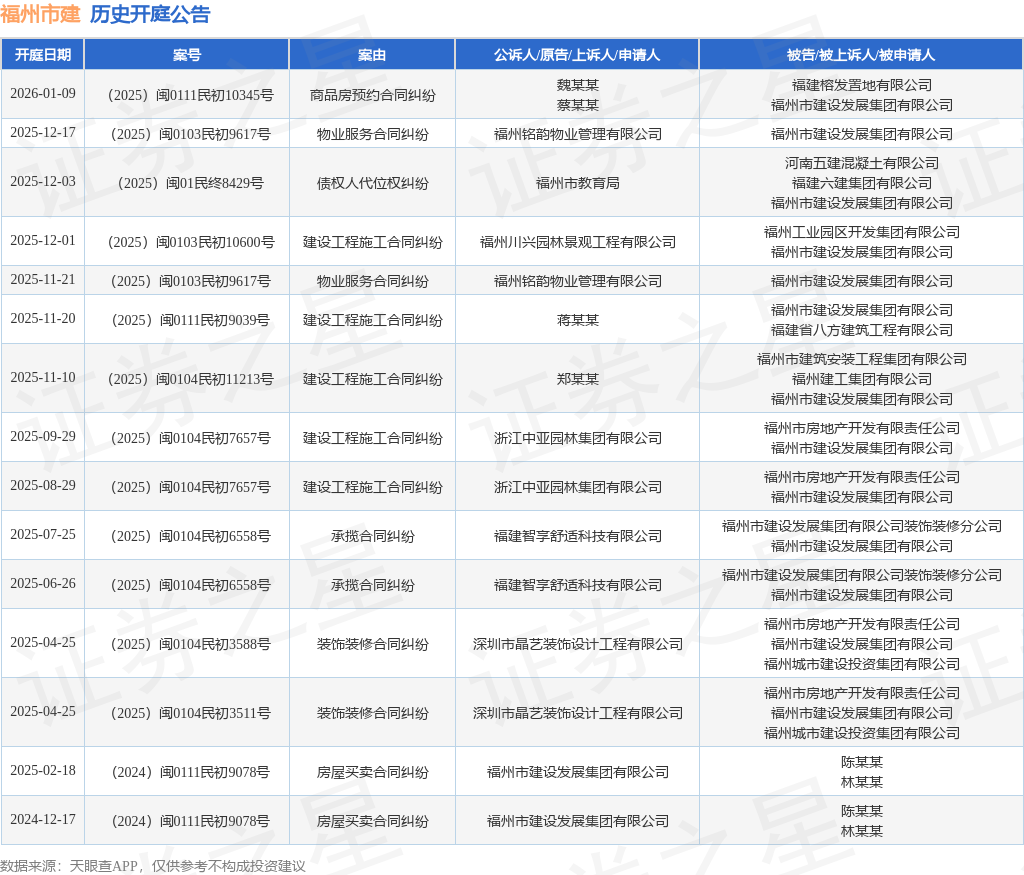Select the date 2025-12-17
1024x875 pixels.
click(x=43, y=133)
